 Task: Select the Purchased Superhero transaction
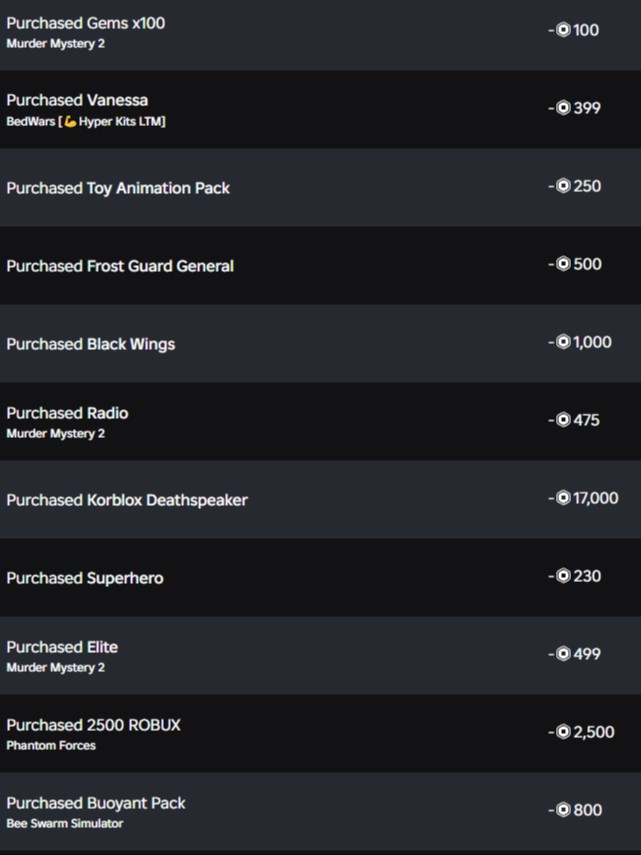tap(85, 578)
